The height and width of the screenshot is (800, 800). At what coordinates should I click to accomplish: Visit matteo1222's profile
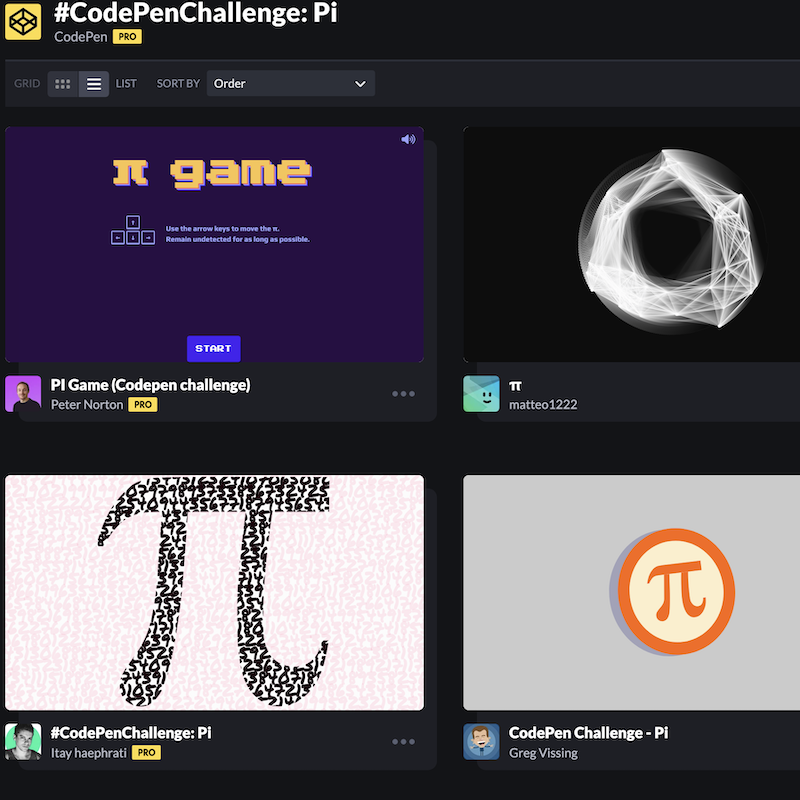coord(543,405)
